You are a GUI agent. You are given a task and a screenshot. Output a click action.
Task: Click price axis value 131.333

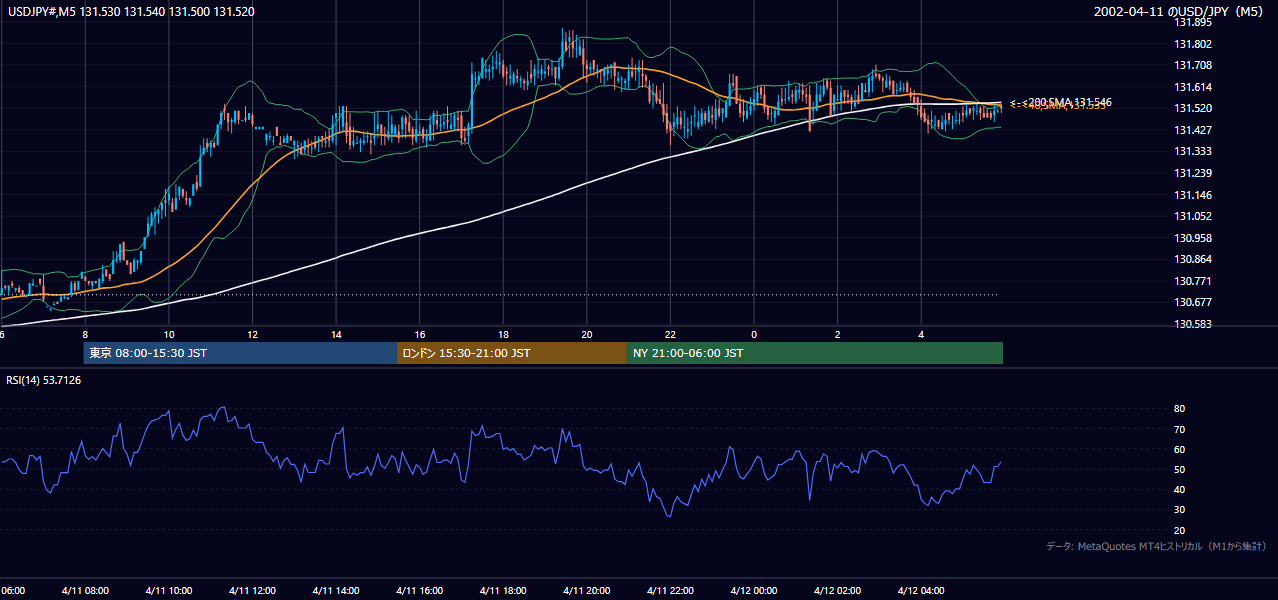click(1192, 151)
